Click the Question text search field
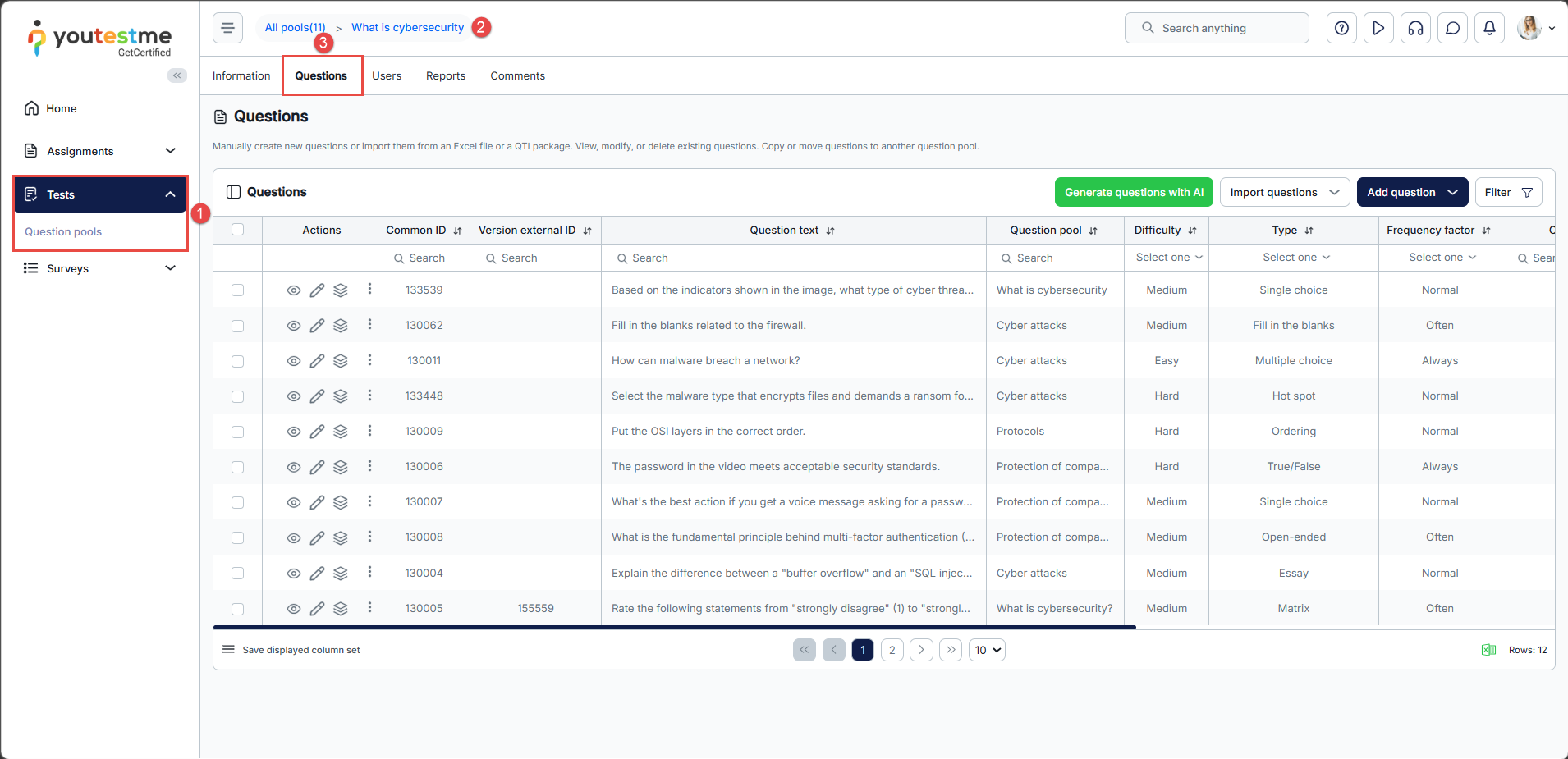 (x=793, y=258)
